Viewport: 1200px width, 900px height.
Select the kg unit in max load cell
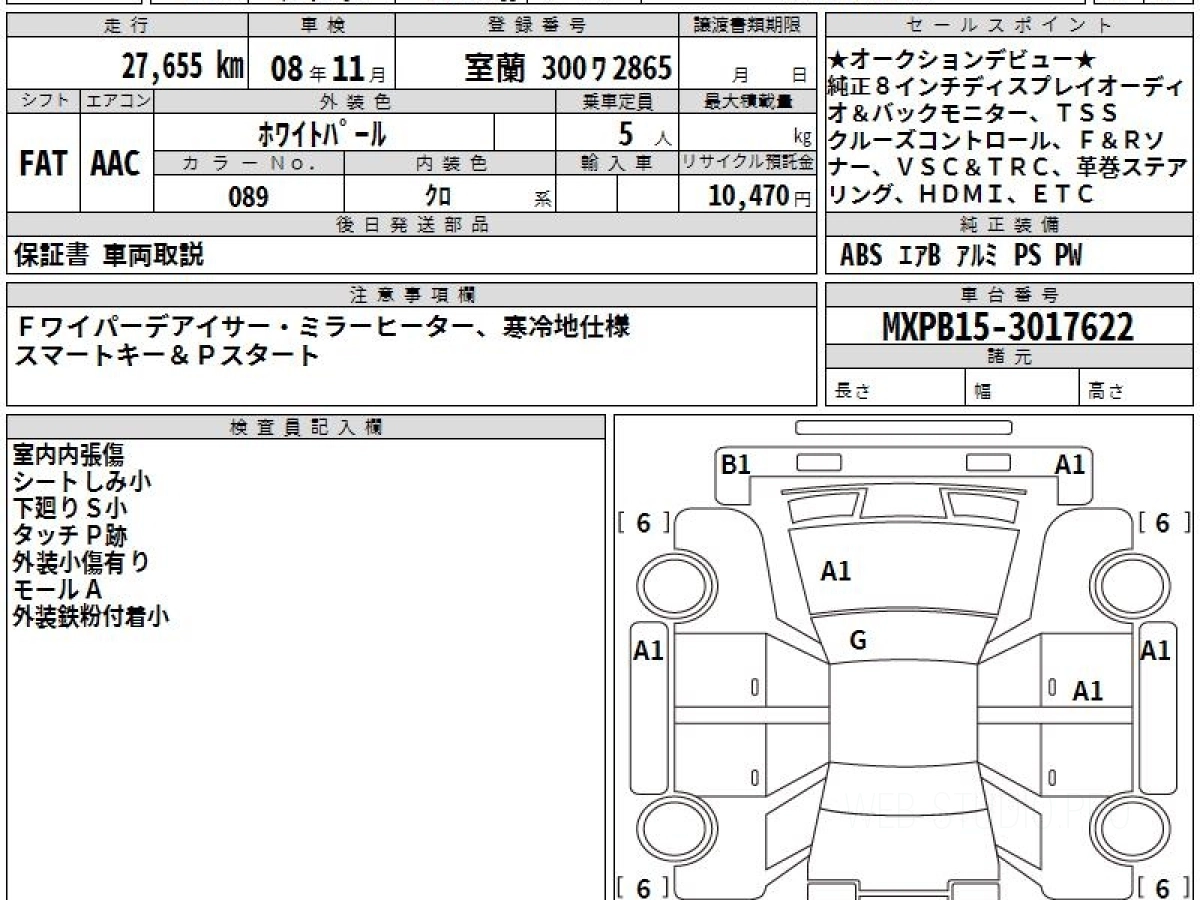point(802,137)
